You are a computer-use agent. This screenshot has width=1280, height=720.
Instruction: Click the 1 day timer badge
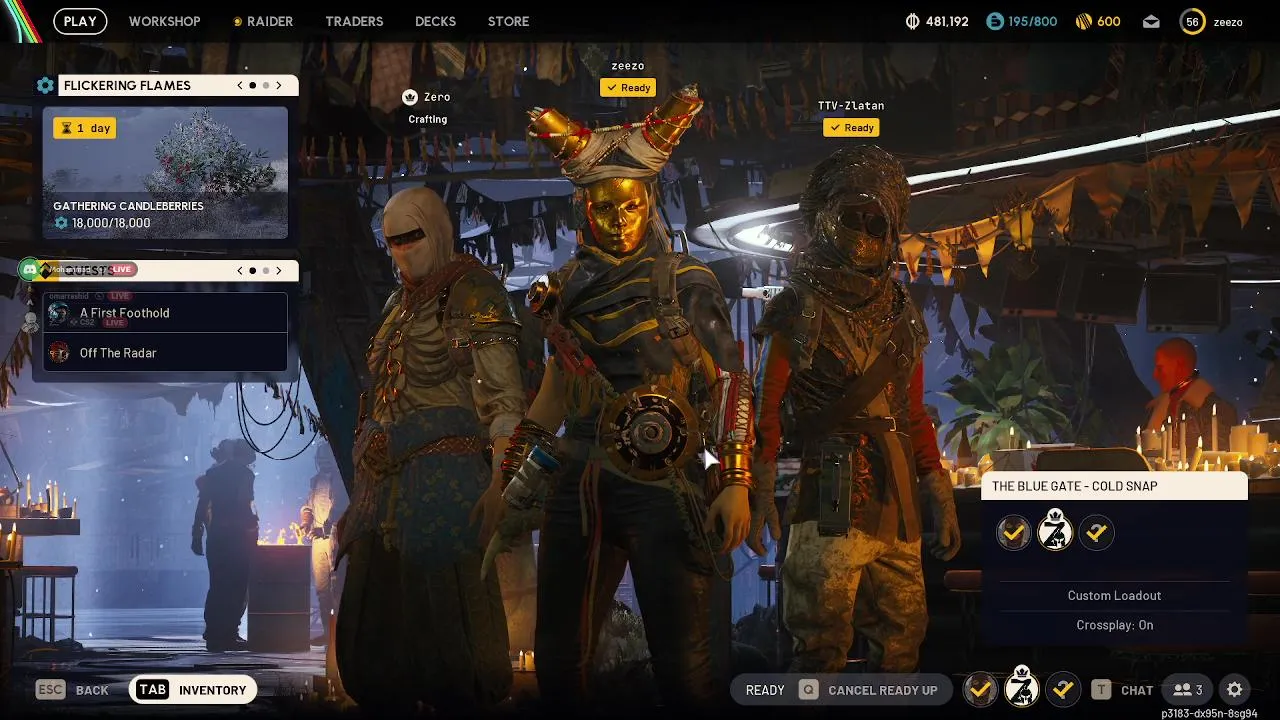click(86, 128)
